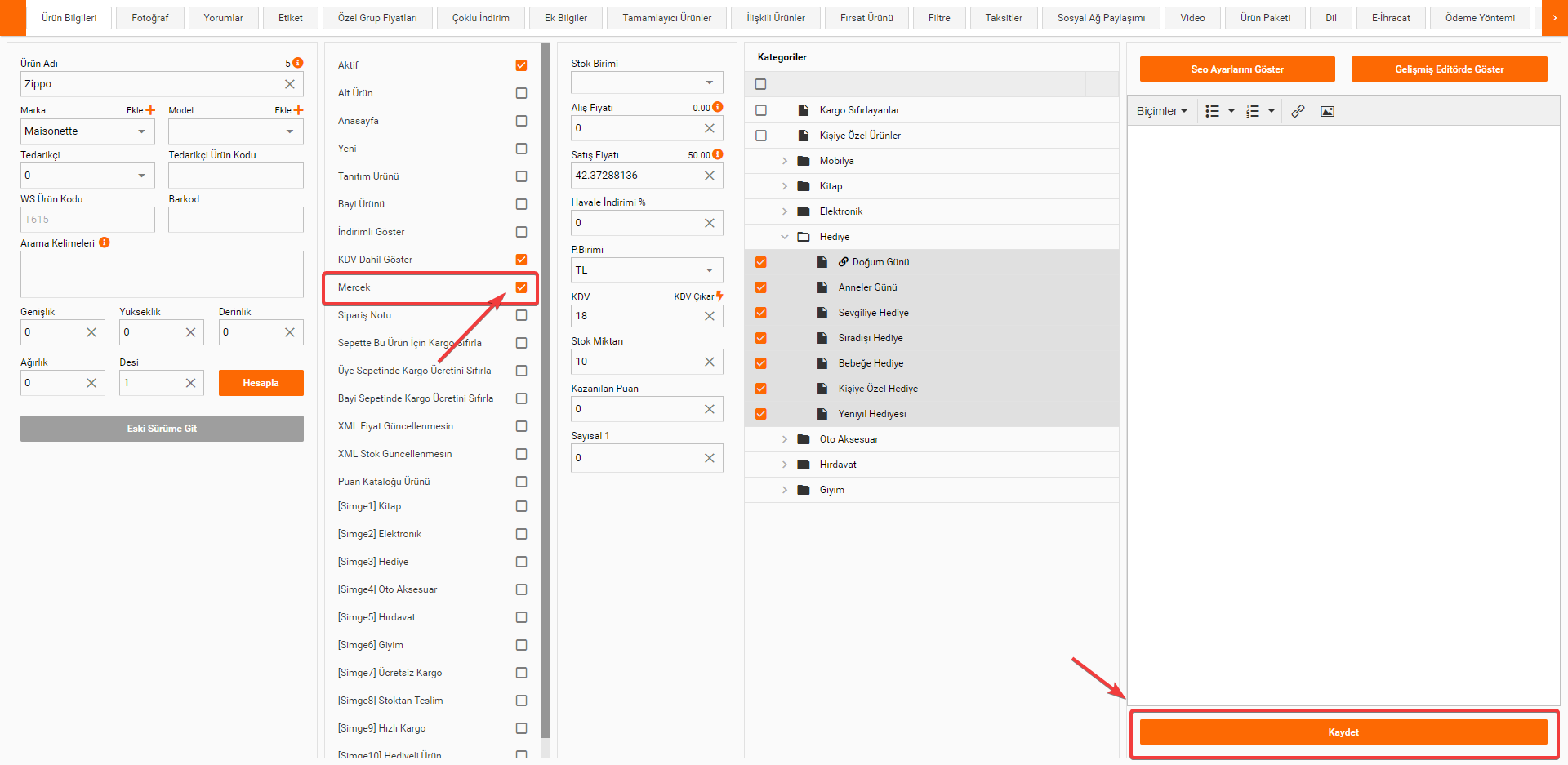
Task: Open the Model dropdown
Action: click(x=236, y=131)
